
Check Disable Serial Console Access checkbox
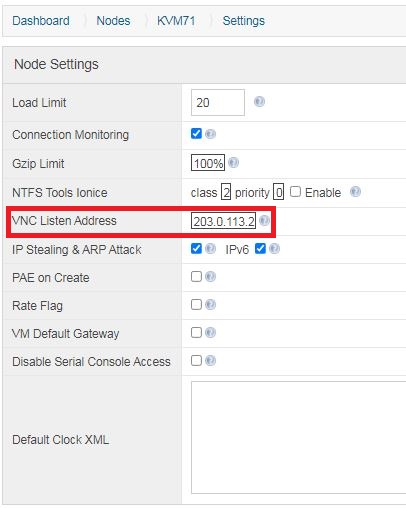click(196, 360)
